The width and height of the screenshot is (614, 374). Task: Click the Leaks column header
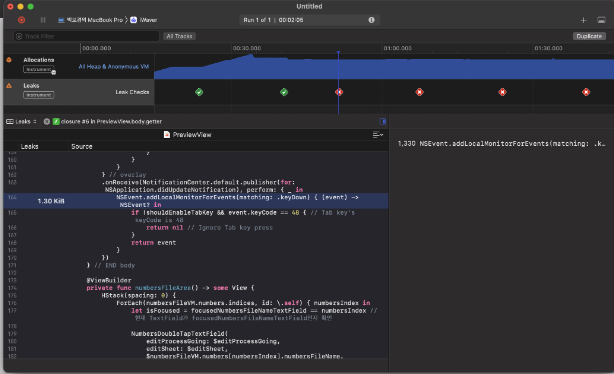[x=30, y=146]
